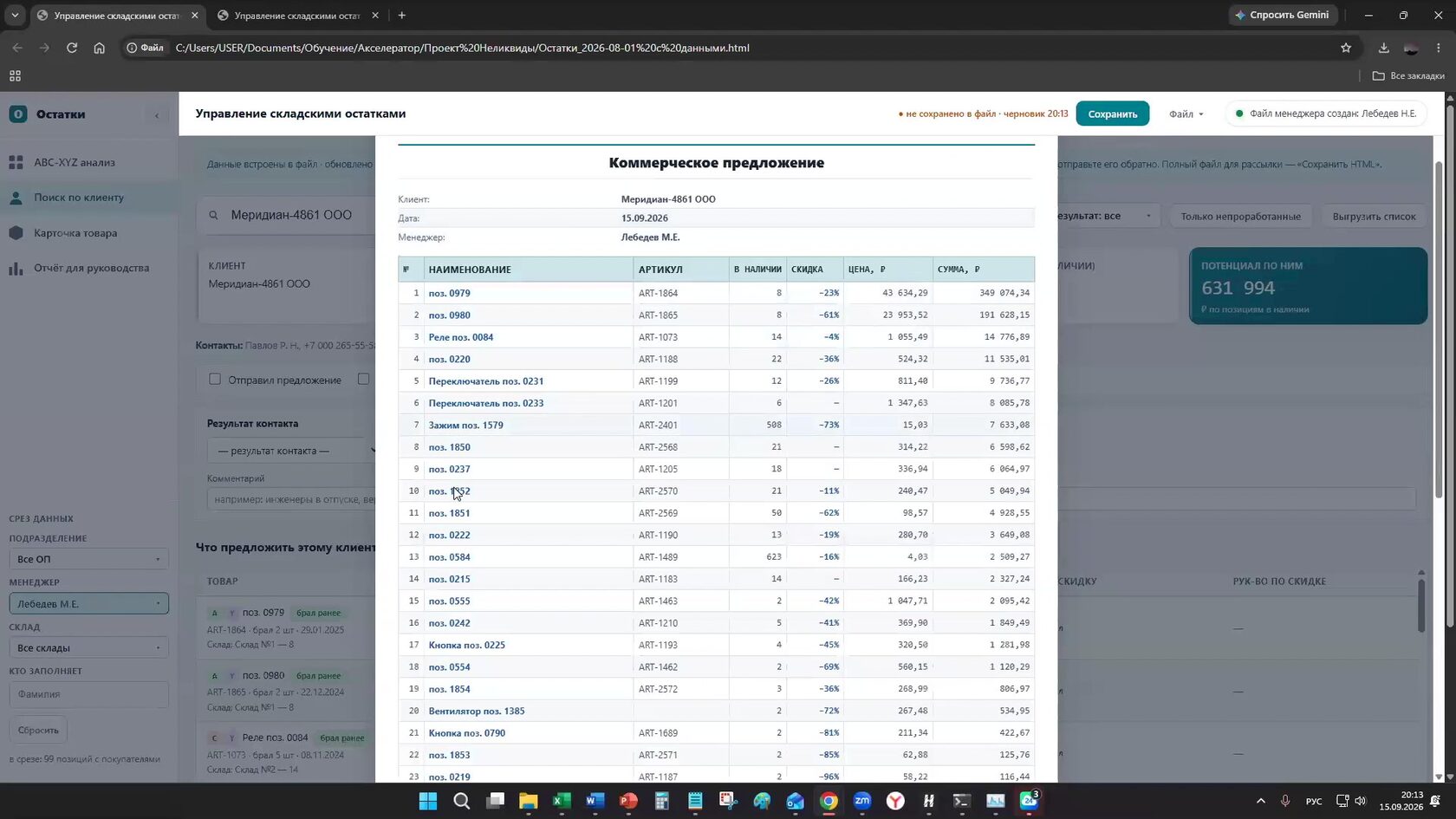Tick the Отправил предложение checkbox

(x=215, y=380)
